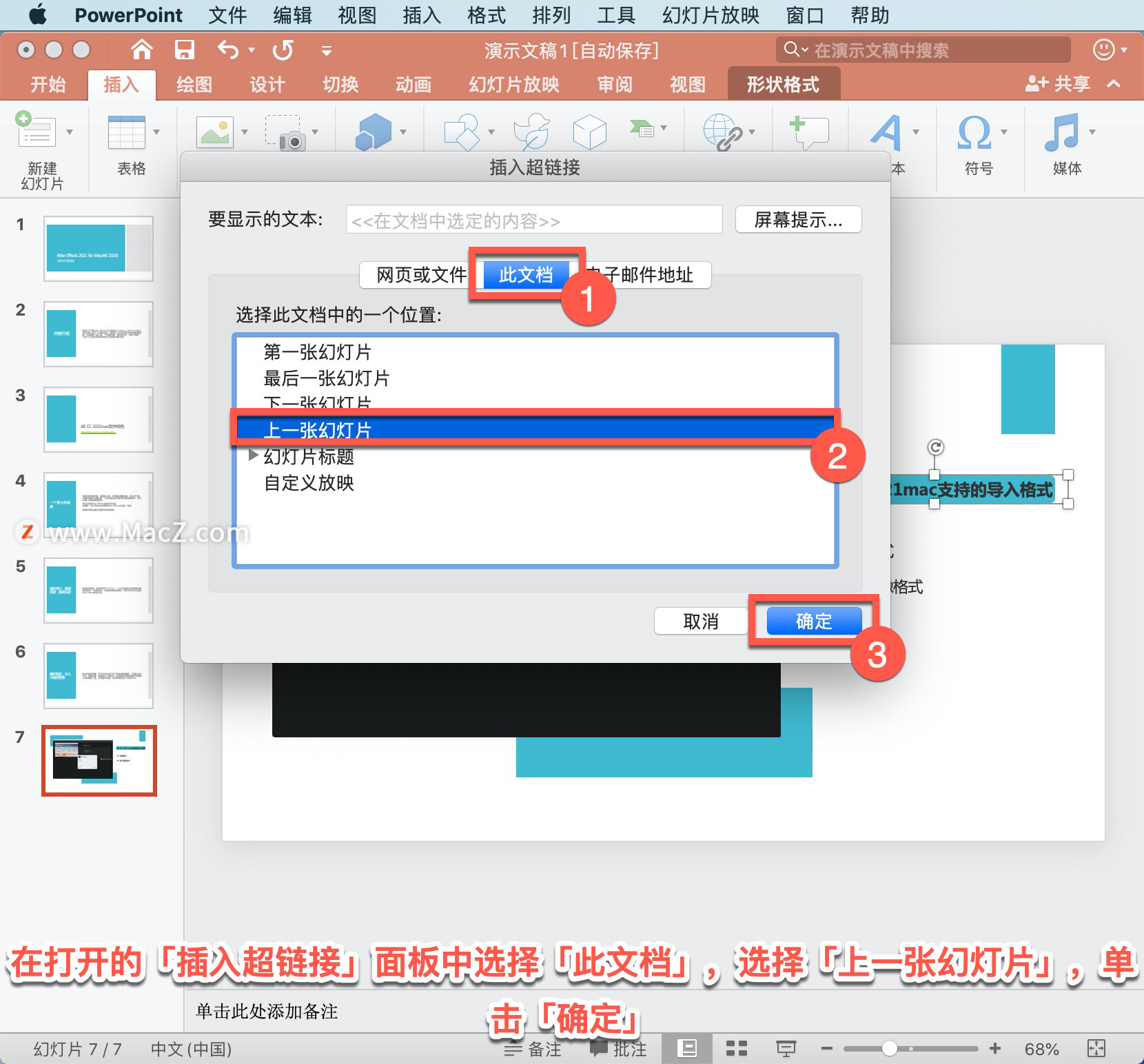1144x1064 pixels.
Task: Click the zoom in plus button
Action: pyautogui.click(x=995, y=1049)
